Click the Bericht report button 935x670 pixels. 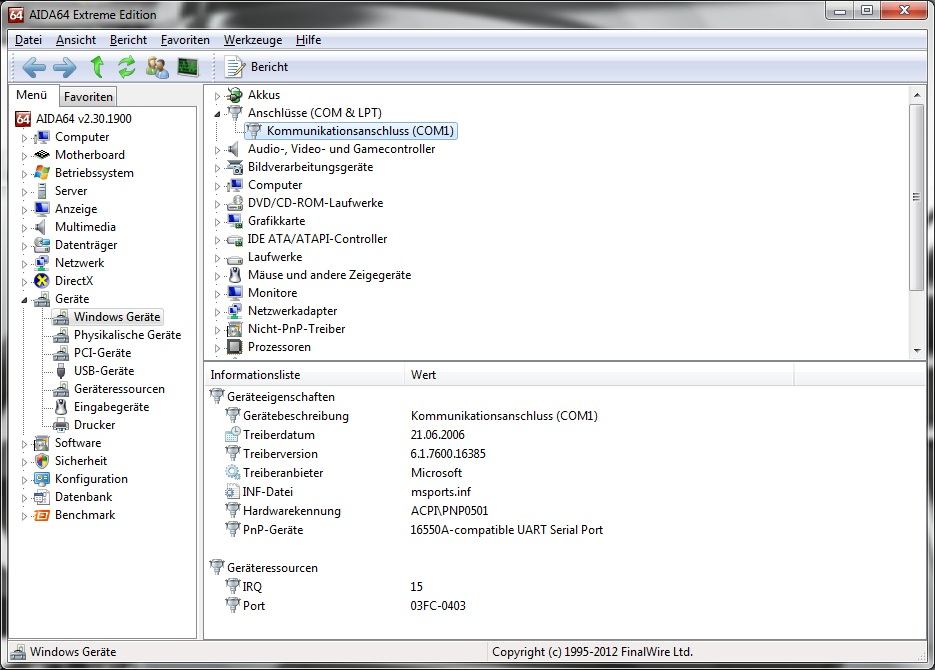pos(257,67)
